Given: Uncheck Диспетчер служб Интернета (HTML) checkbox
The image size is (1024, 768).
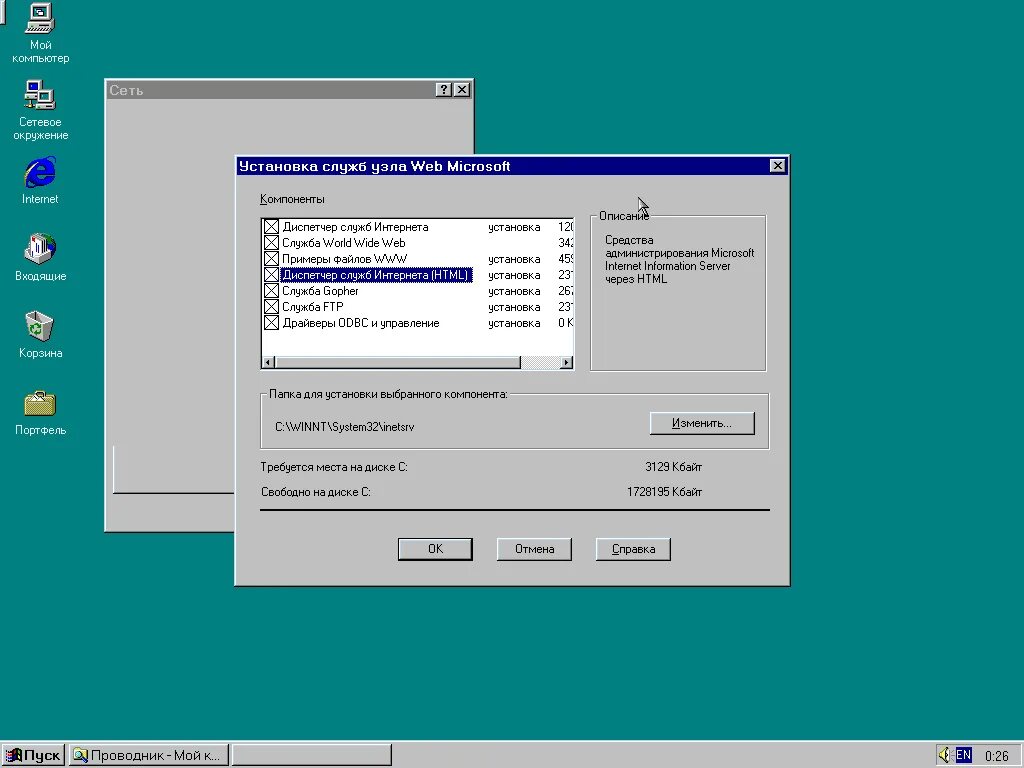Looking at the screenshot, I should [271, 275].
